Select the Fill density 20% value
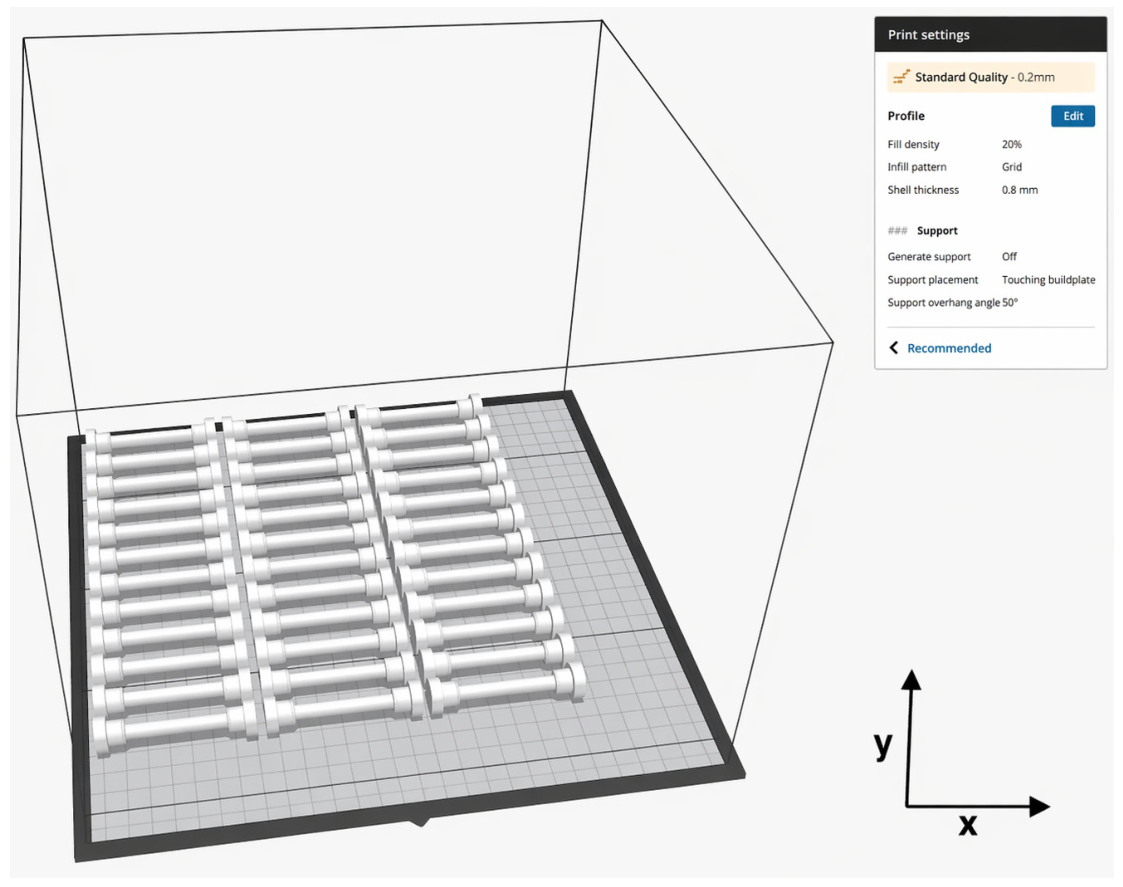Image resolution: width=1123 pixels, height=887 pixels. click(x=1011, y=144)
